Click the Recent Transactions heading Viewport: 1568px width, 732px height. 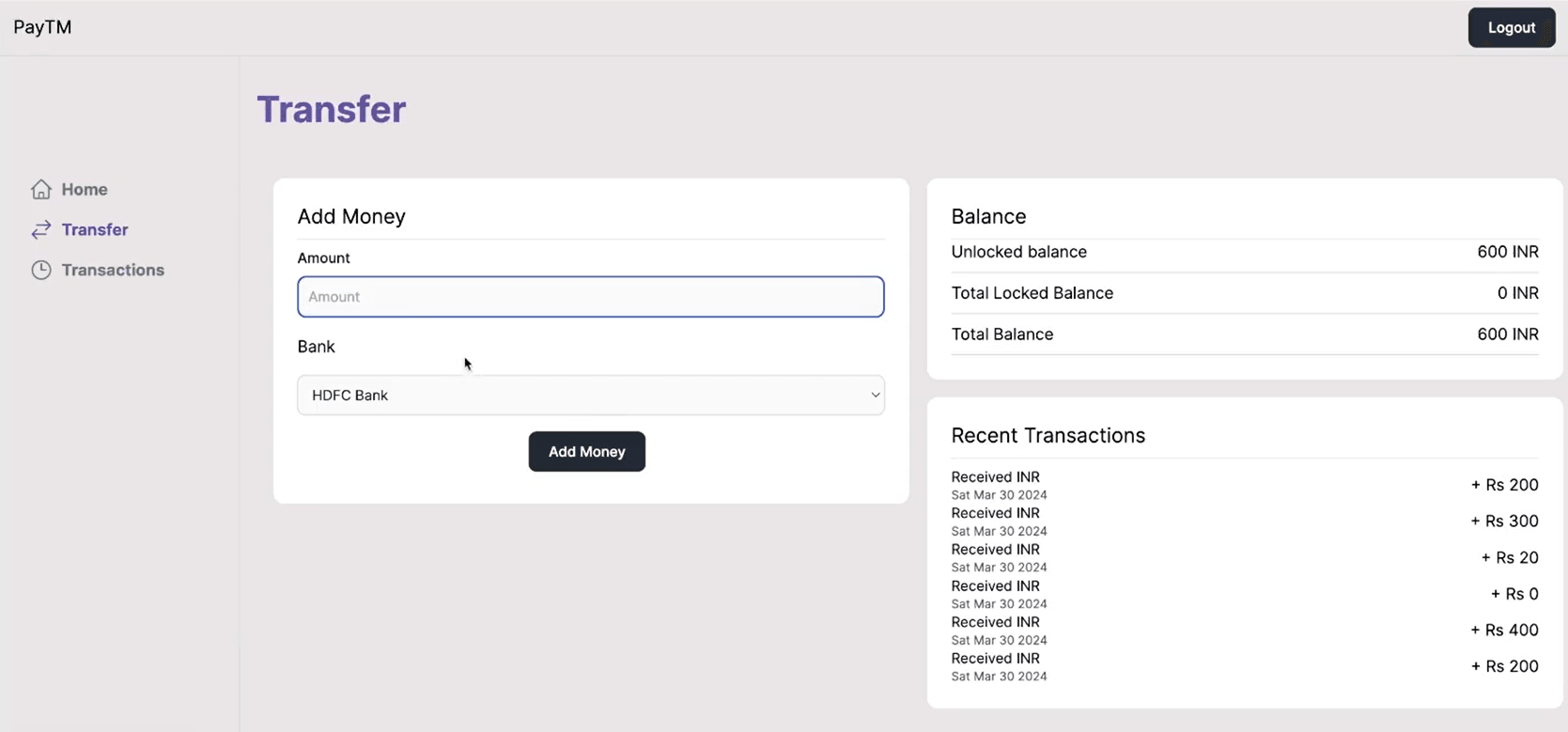pyautogui.click(x=1048, y=435)
